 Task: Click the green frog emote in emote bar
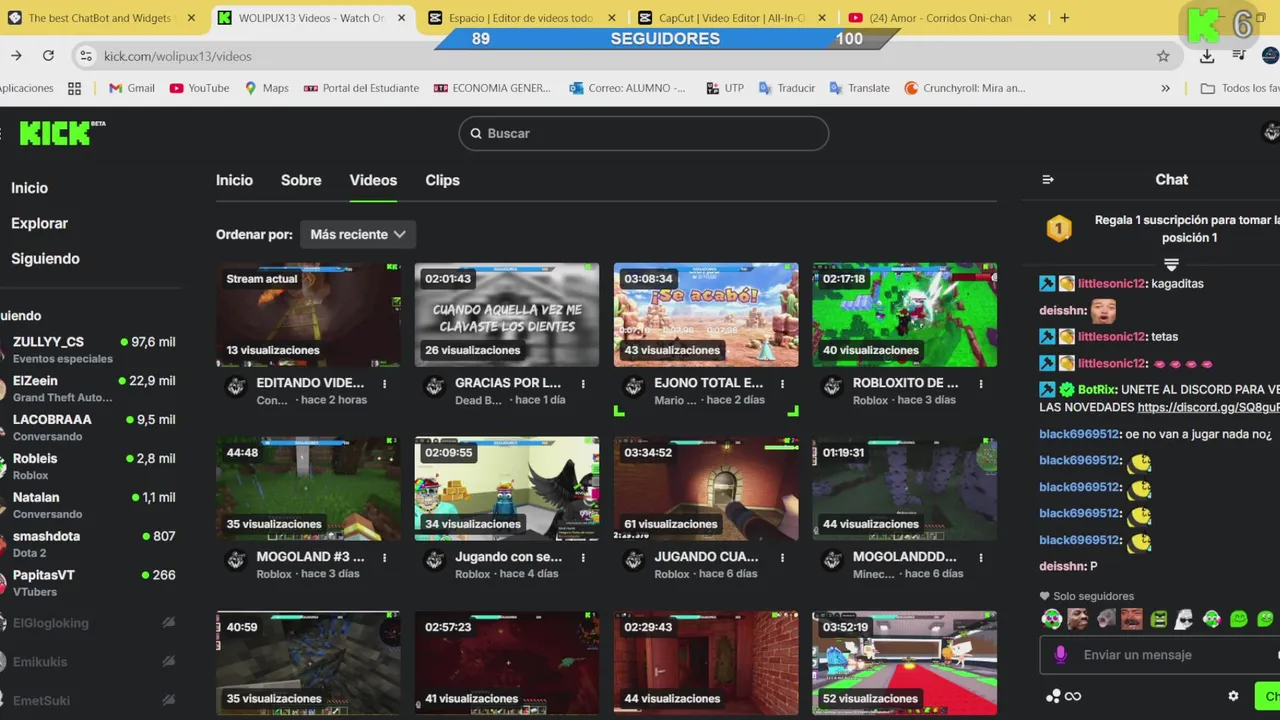click(1159, 620)
